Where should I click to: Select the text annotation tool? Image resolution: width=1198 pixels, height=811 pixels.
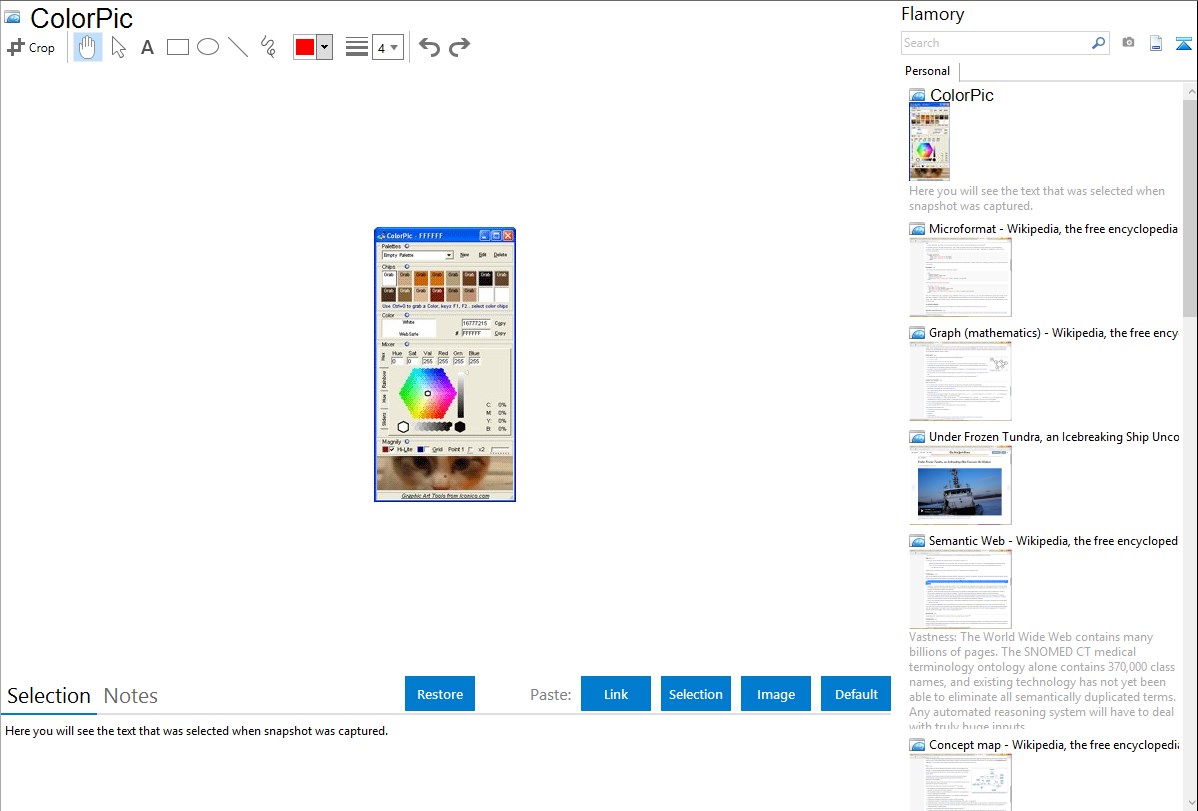147,47
